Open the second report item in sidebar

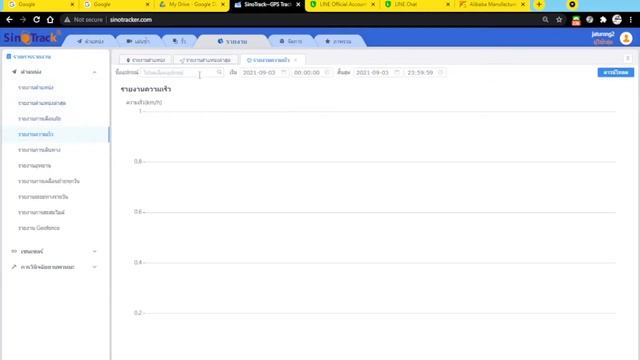pos(42,103)
